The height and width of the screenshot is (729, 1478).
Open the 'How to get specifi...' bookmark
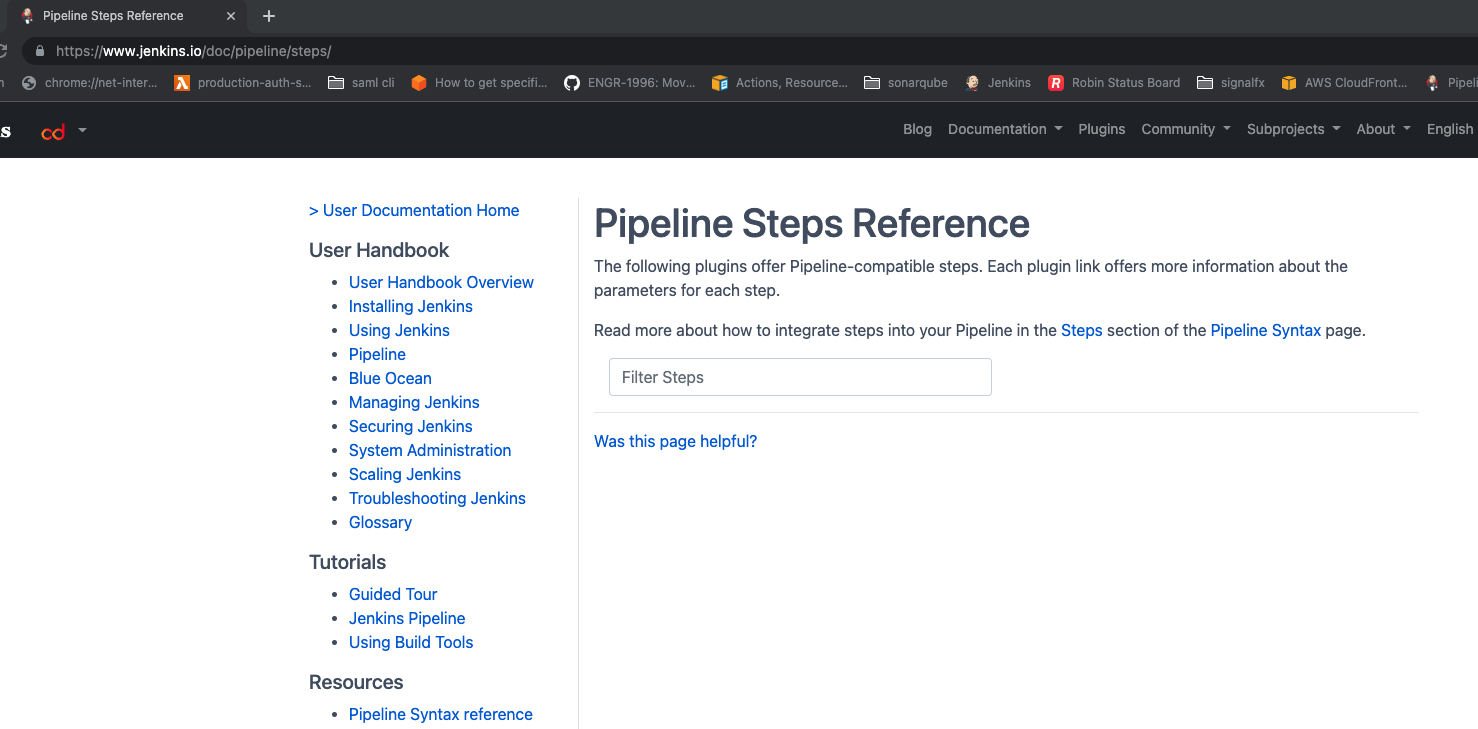point(478,83)
